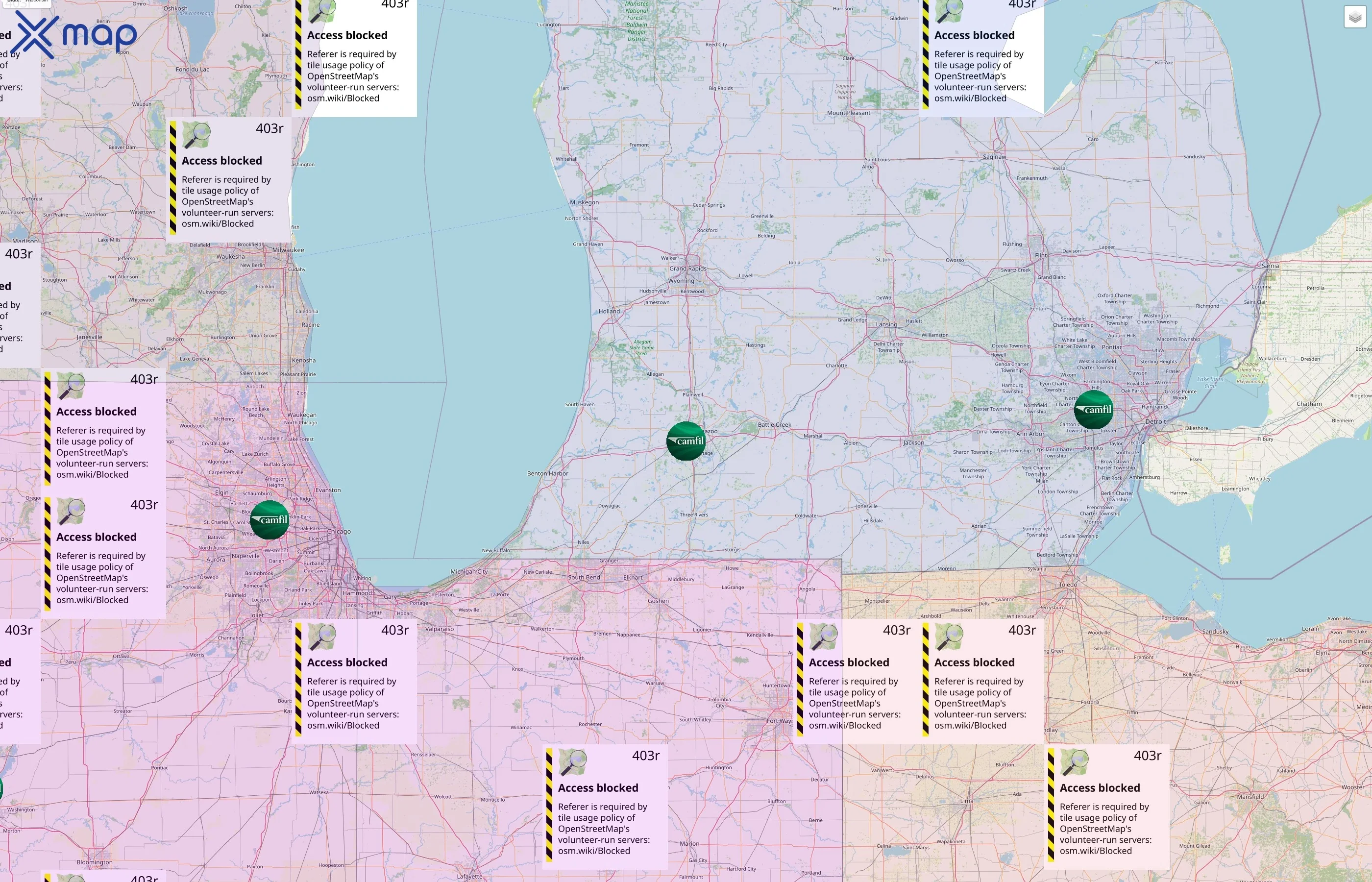Click the Milwaukee city label

tap(288, 250)
